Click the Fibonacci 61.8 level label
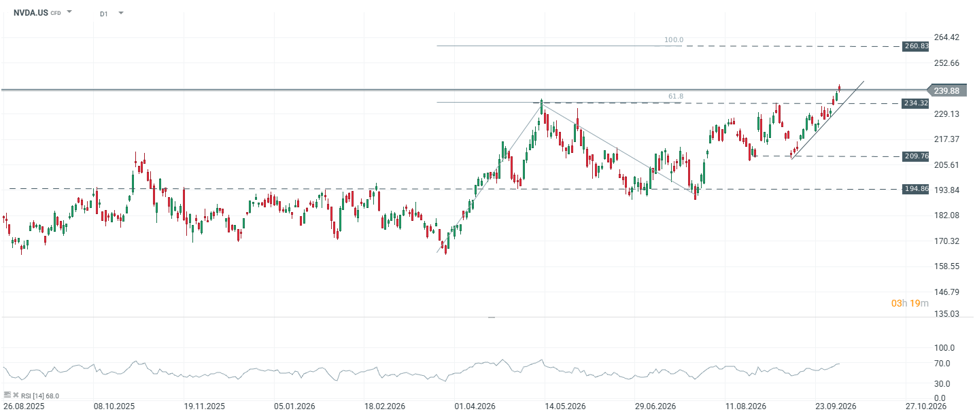 coord(677,96)
